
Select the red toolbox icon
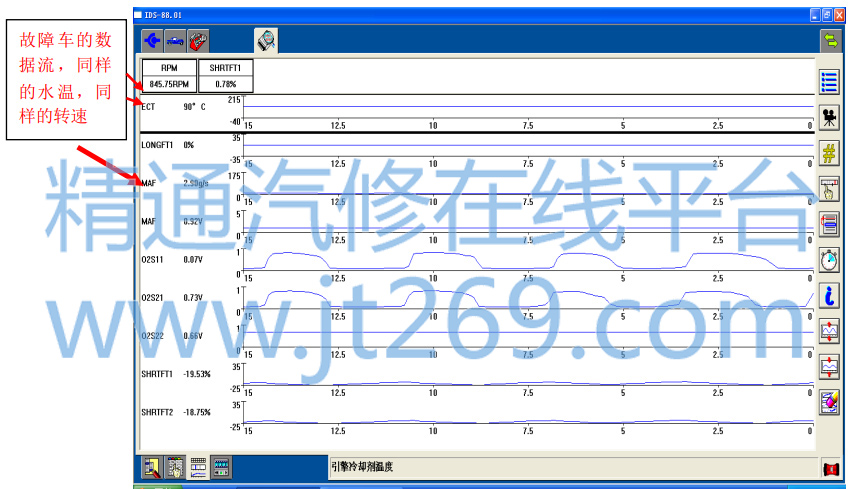199,41
